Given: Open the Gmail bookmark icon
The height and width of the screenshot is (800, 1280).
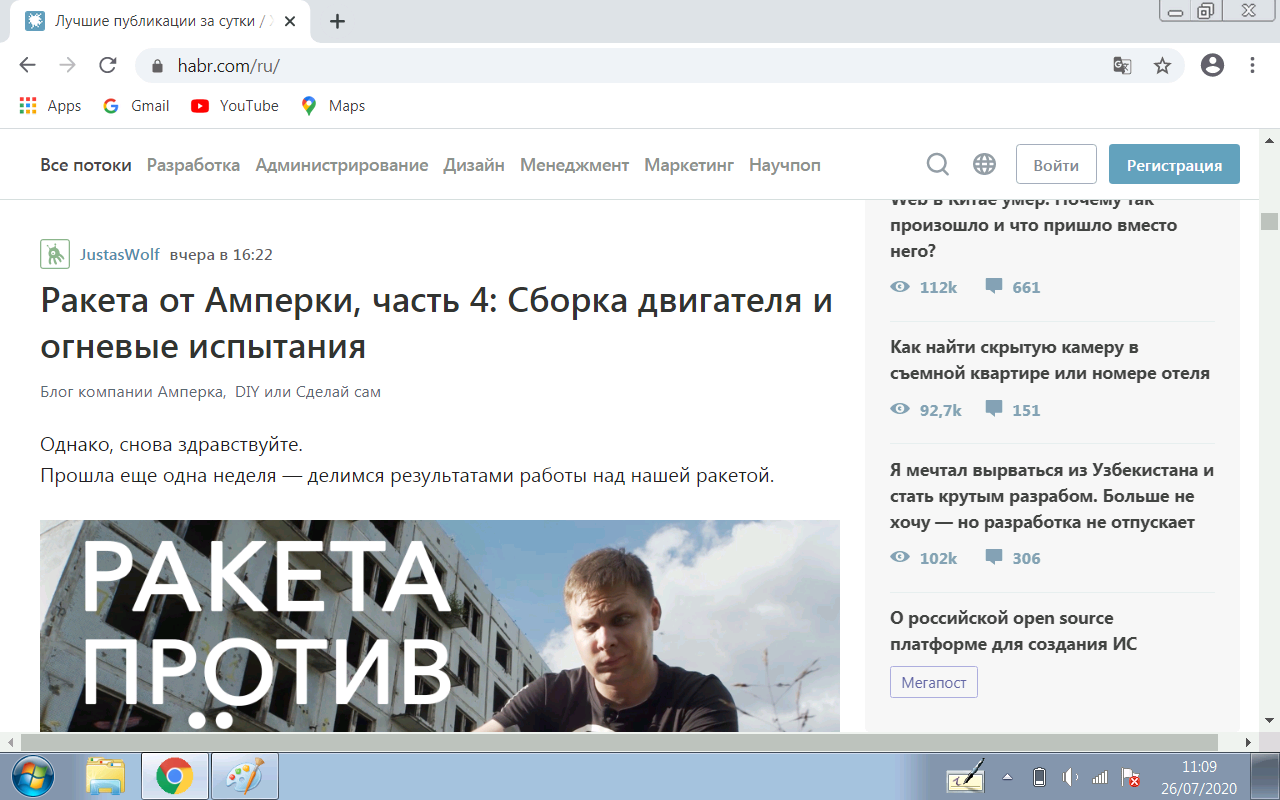Looking at the screenshot, I should [x=110, y=105].
